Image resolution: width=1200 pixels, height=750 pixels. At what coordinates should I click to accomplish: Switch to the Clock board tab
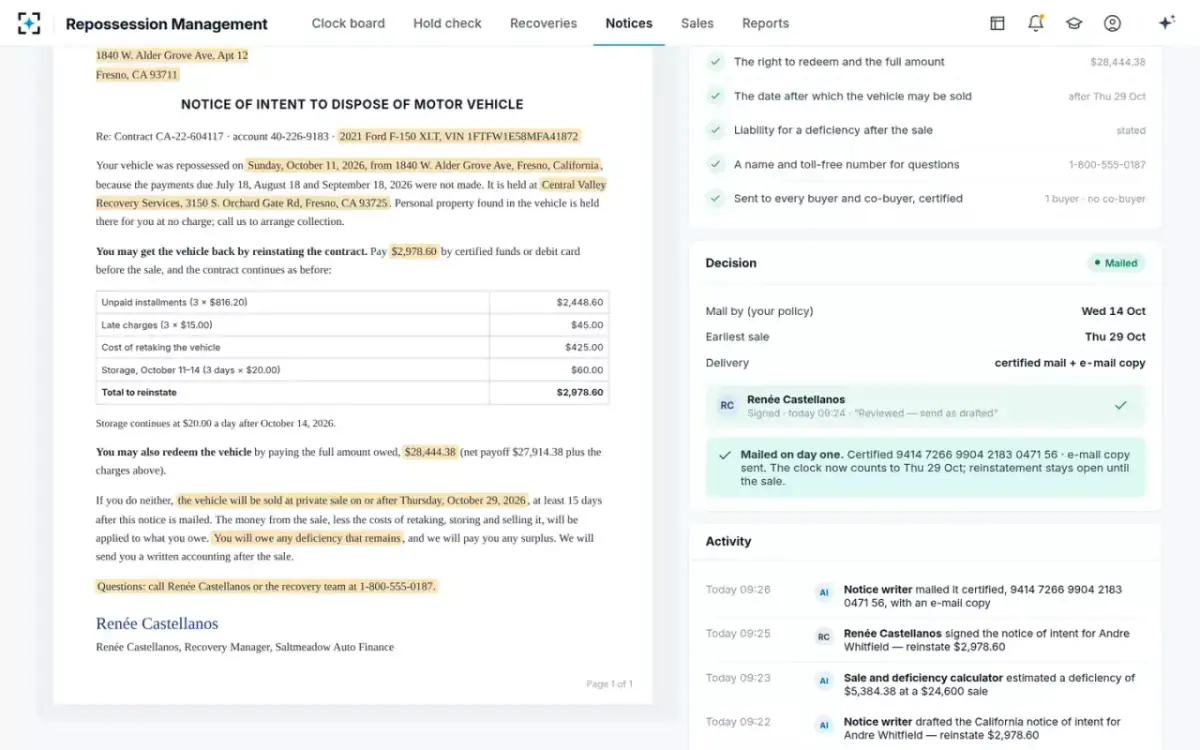tap(348, 23)
